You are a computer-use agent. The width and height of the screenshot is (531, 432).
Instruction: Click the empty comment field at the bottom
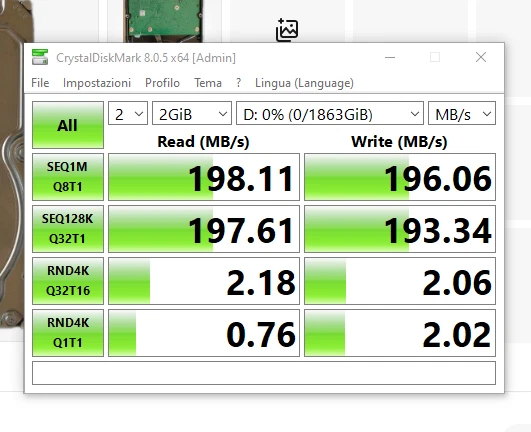(264, 373)
